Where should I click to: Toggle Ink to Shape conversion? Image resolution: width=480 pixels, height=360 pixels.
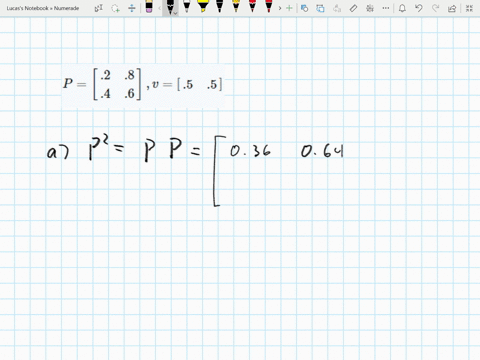321,8
